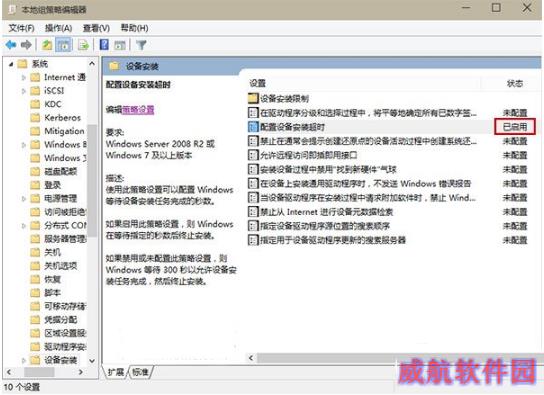Select the 驱动程序安装 folder in tree
The image size is (544, 395).
(x=58, y=346)
